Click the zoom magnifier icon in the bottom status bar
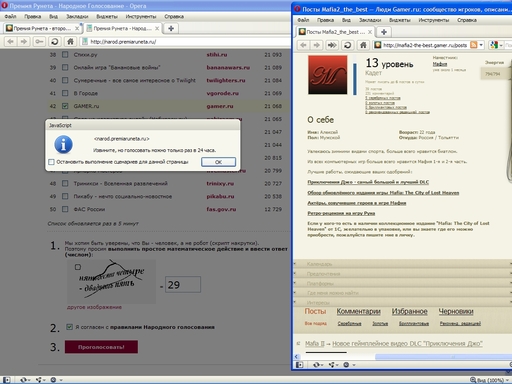The height and width of the screenshot is (384, 512). tap(473, 380)
